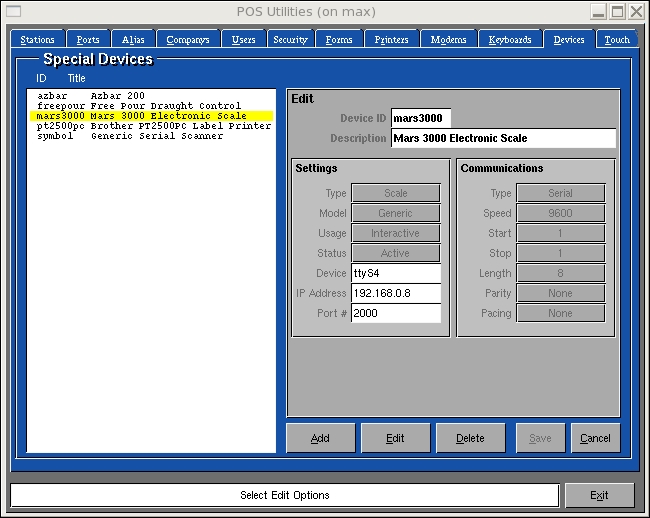
Task: Click the IP Address field
Action: point(395,293)
